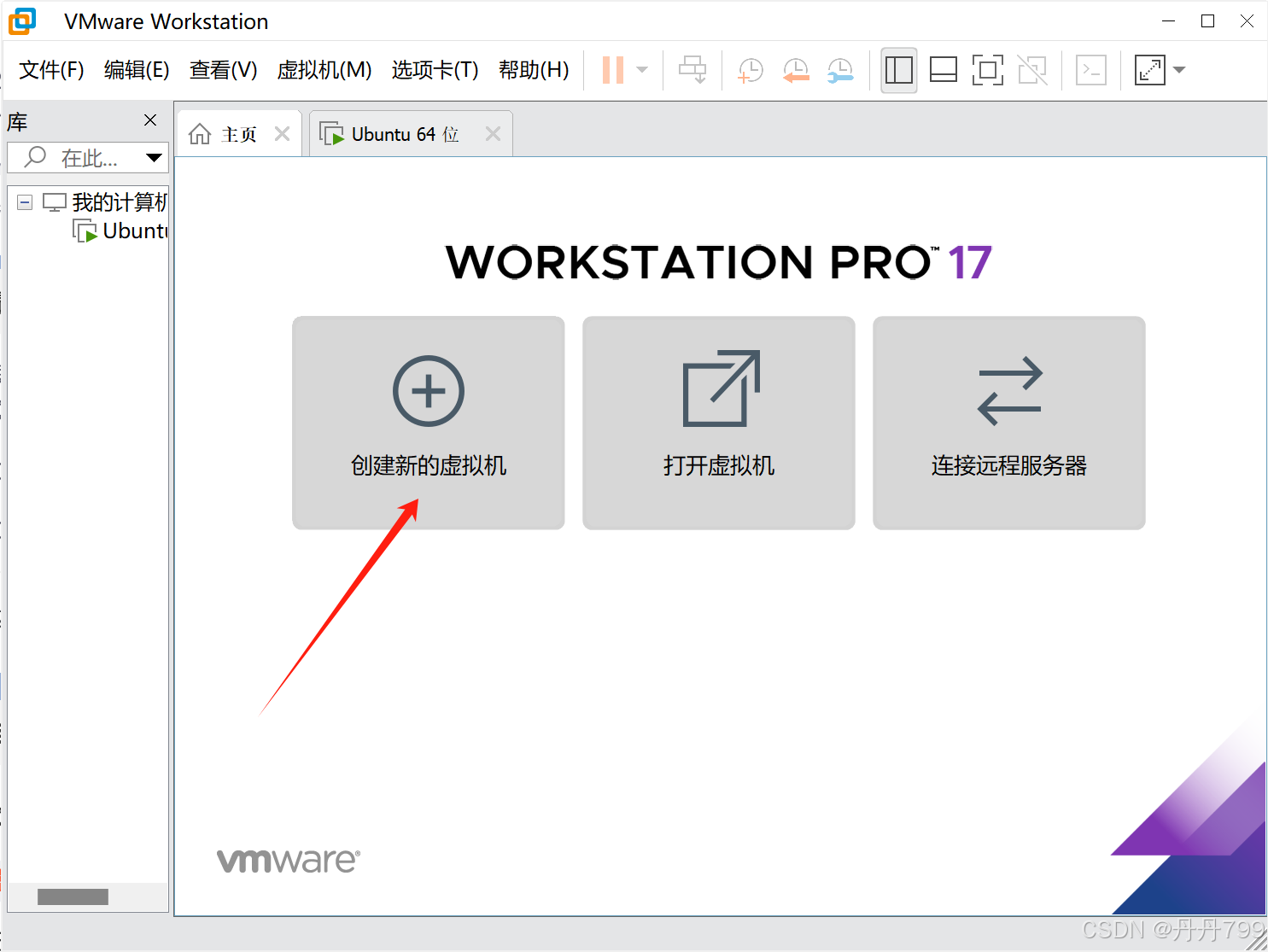The width and height of the screenshot is (1268, 952).
Task: Open the 查看(V) menu
Action: tap(224, 70)
